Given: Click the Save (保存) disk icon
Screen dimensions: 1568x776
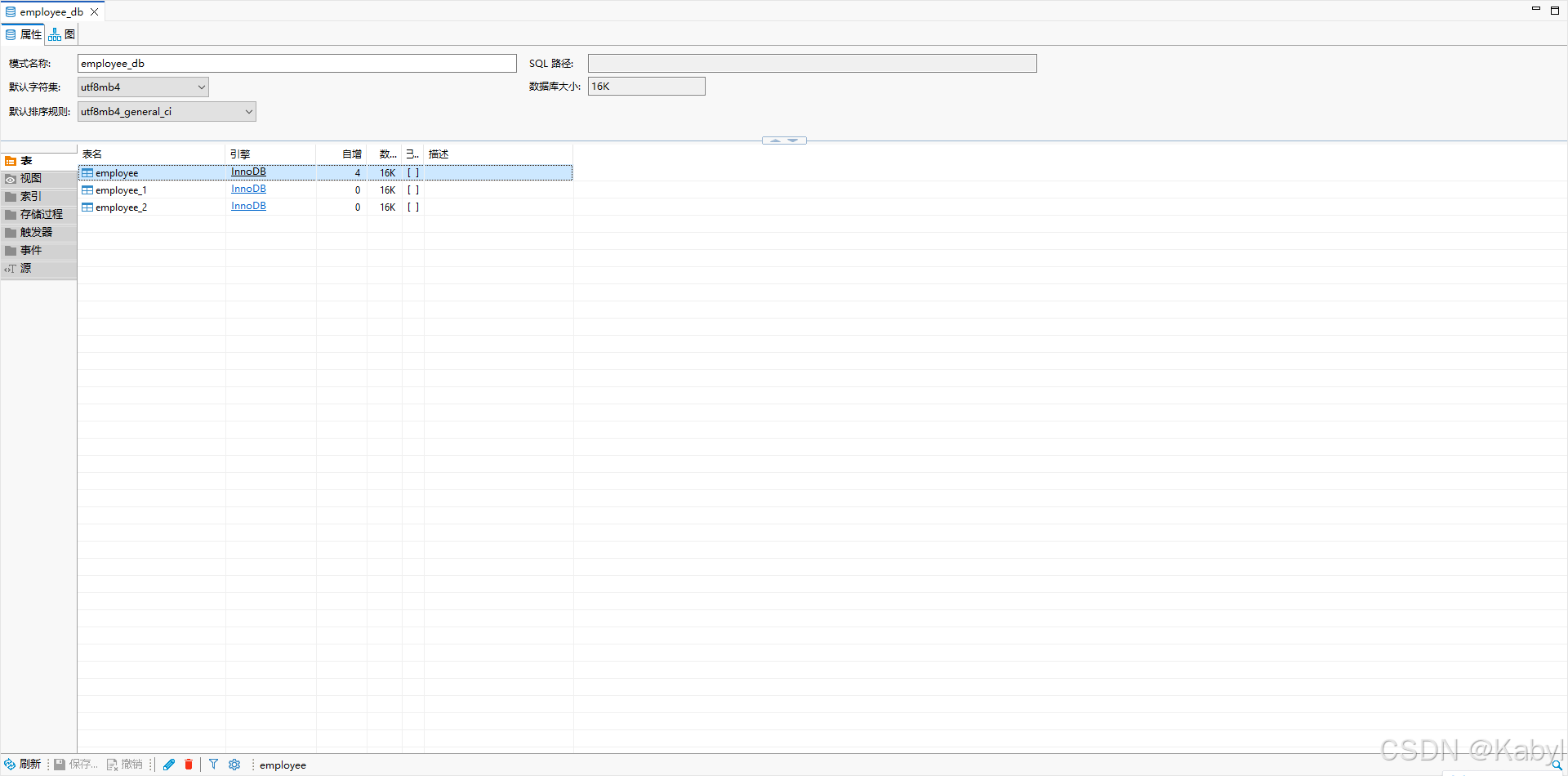Looking at the screenshot, I should click(60, 765).
